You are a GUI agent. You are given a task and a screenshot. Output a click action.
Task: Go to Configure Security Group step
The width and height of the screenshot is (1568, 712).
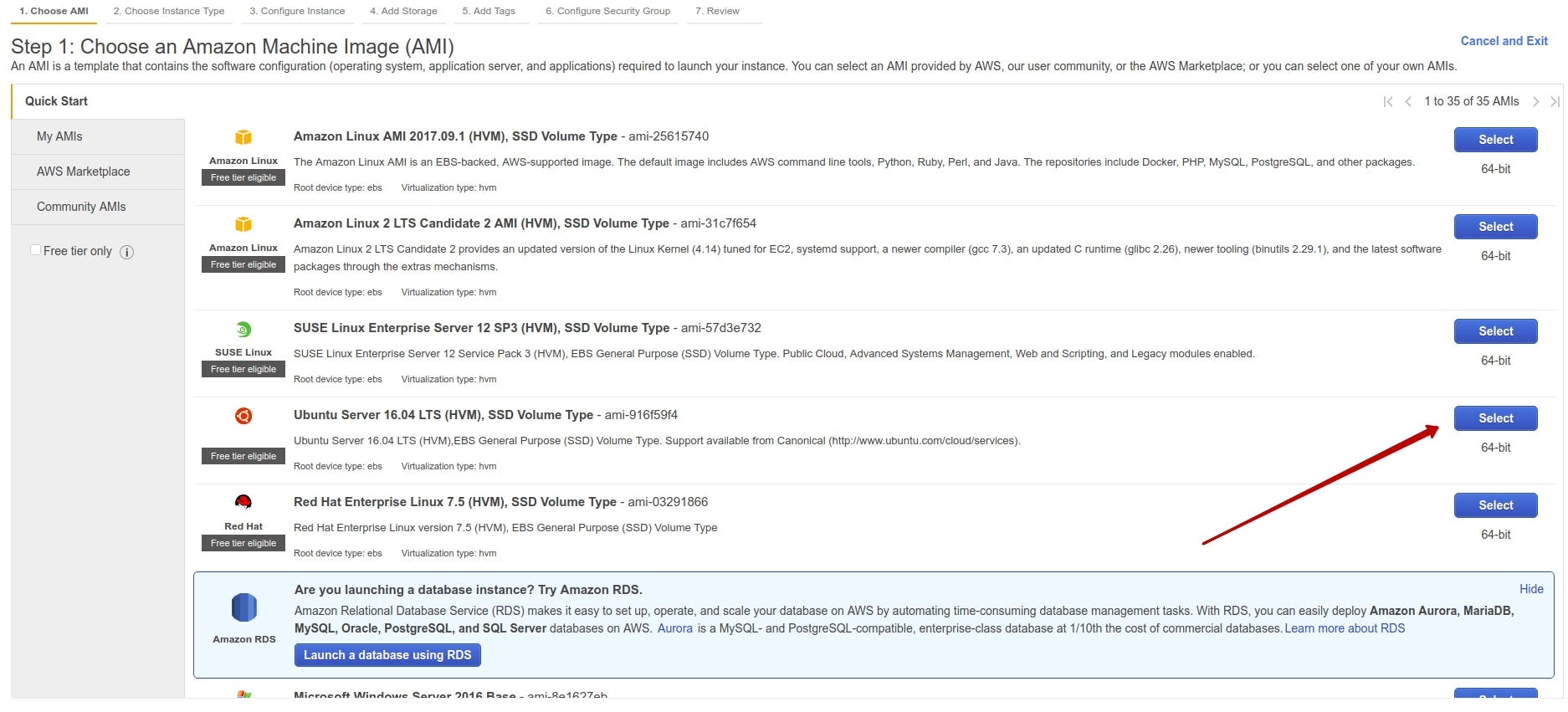(x=608, y=12)
